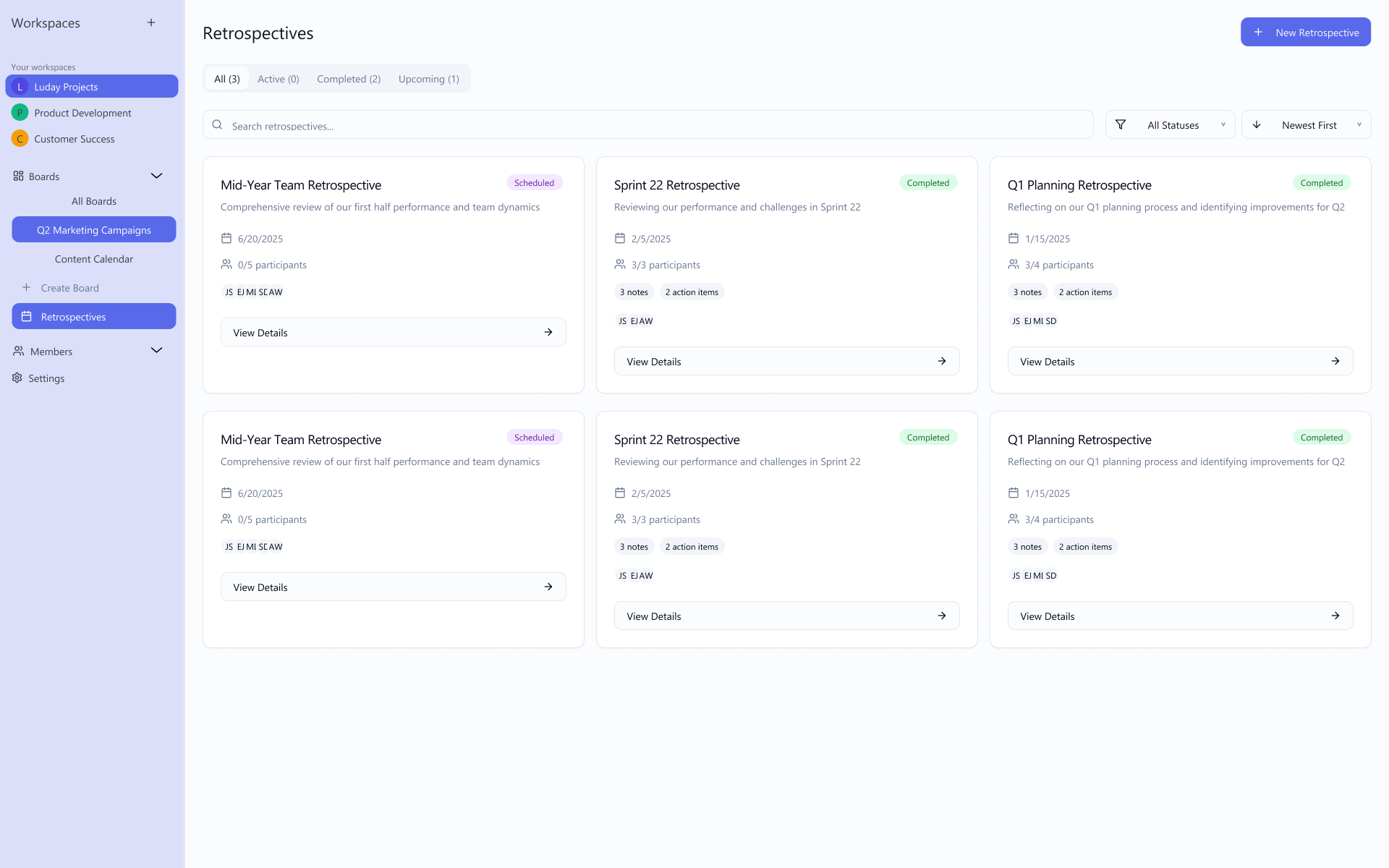Switch to the Completed tab
The width and height of the screenshot is (1389, 868).
point(349,79)
